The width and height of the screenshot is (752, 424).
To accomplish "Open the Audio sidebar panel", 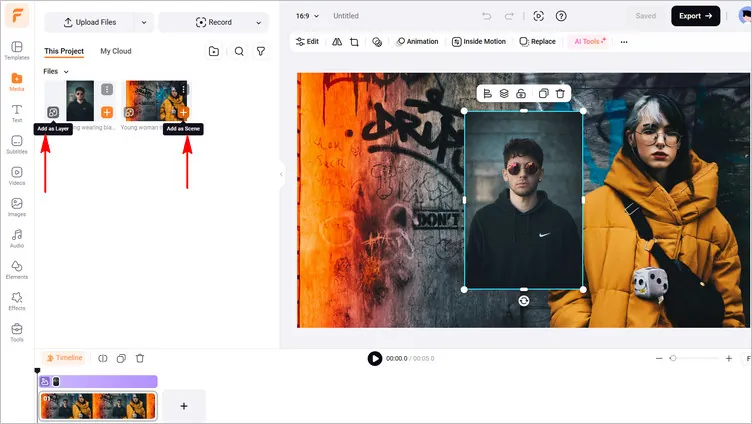I will tap(17, 238).
